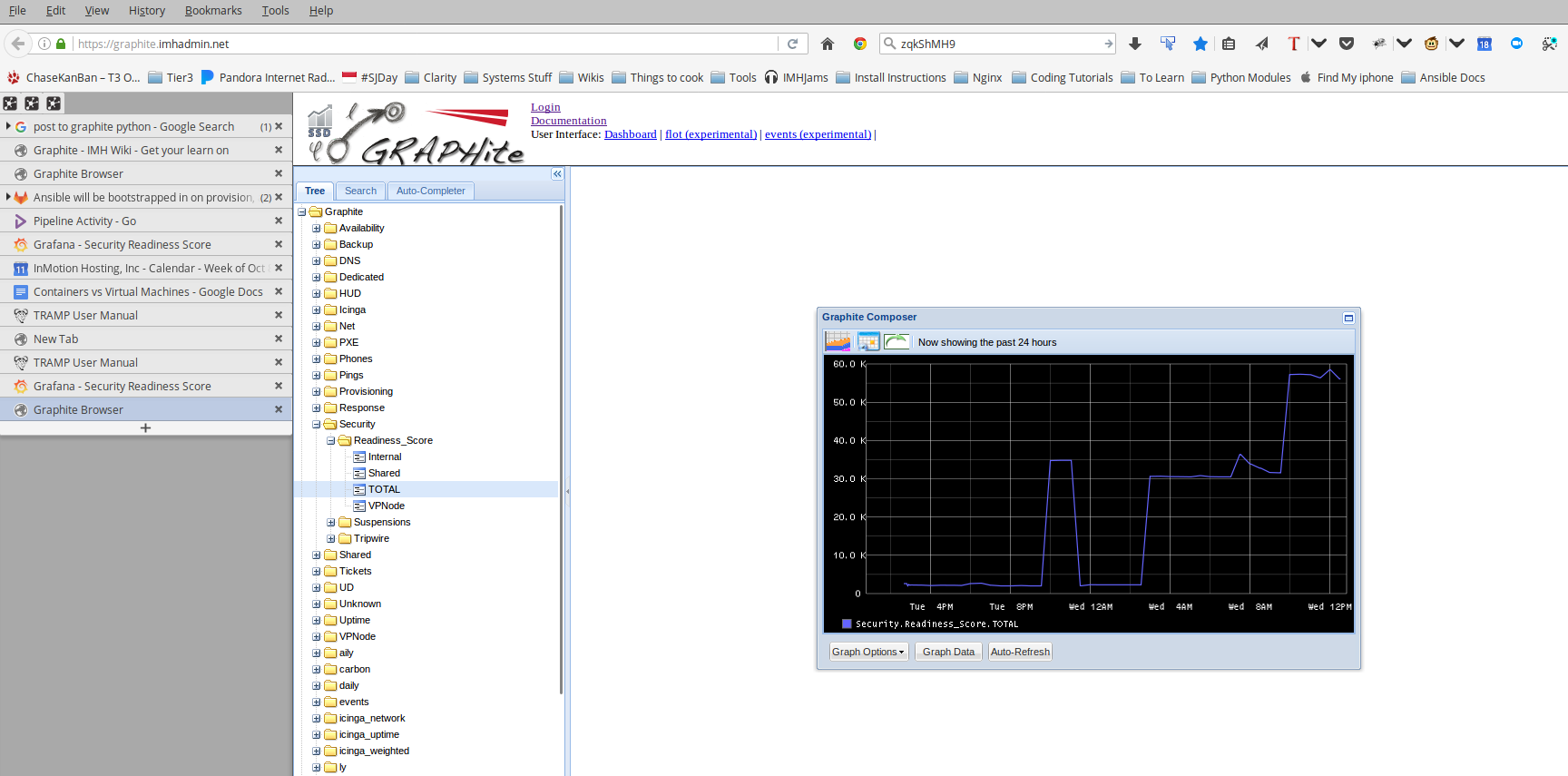Switch to the Search tab
Image resolution: width=1568 pixels, height=776 pixels.
360,191
